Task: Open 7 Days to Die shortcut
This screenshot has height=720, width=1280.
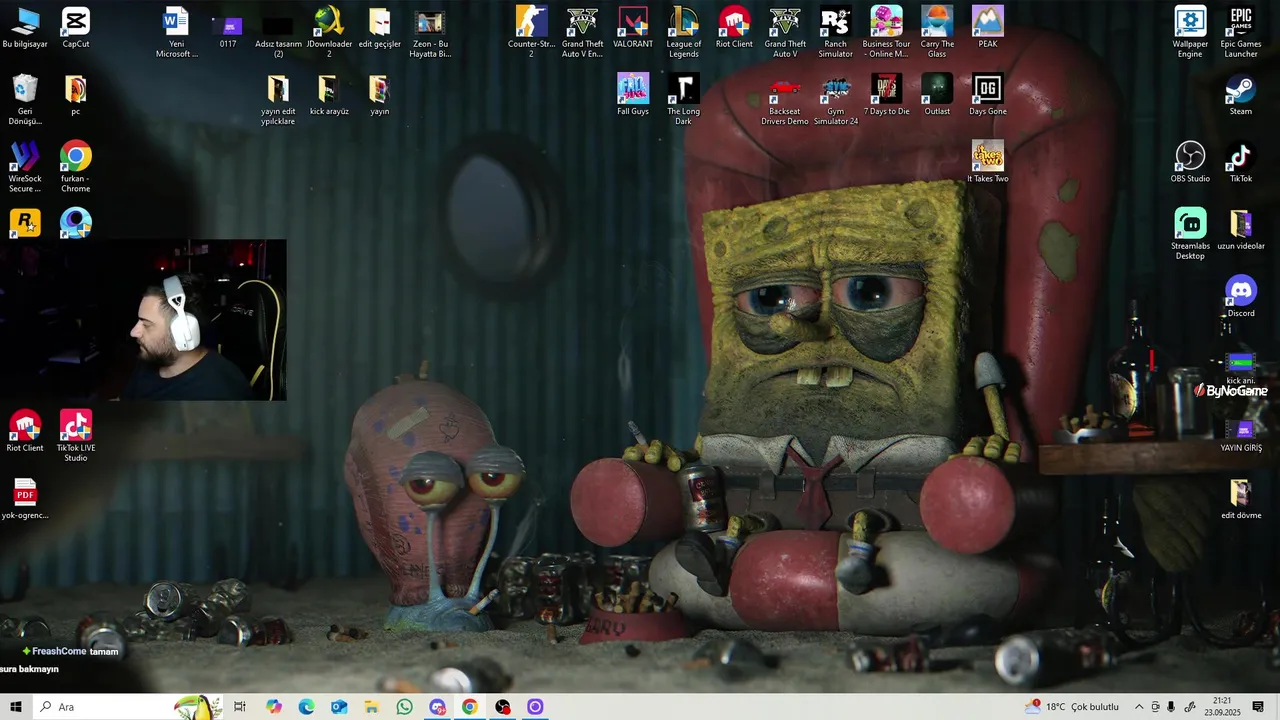Action: tap(886, 95)
